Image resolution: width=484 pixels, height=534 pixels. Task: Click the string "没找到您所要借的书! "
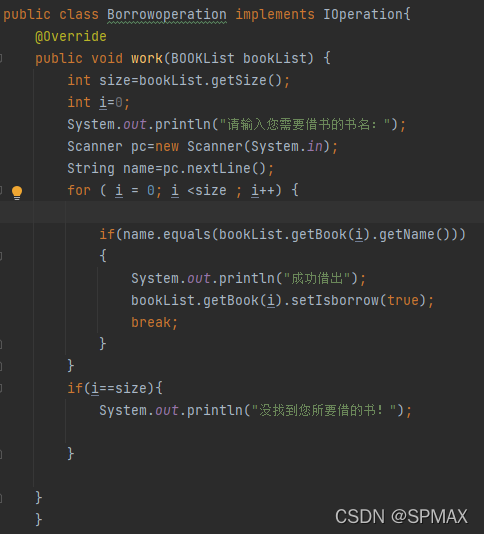coord(324,410)
